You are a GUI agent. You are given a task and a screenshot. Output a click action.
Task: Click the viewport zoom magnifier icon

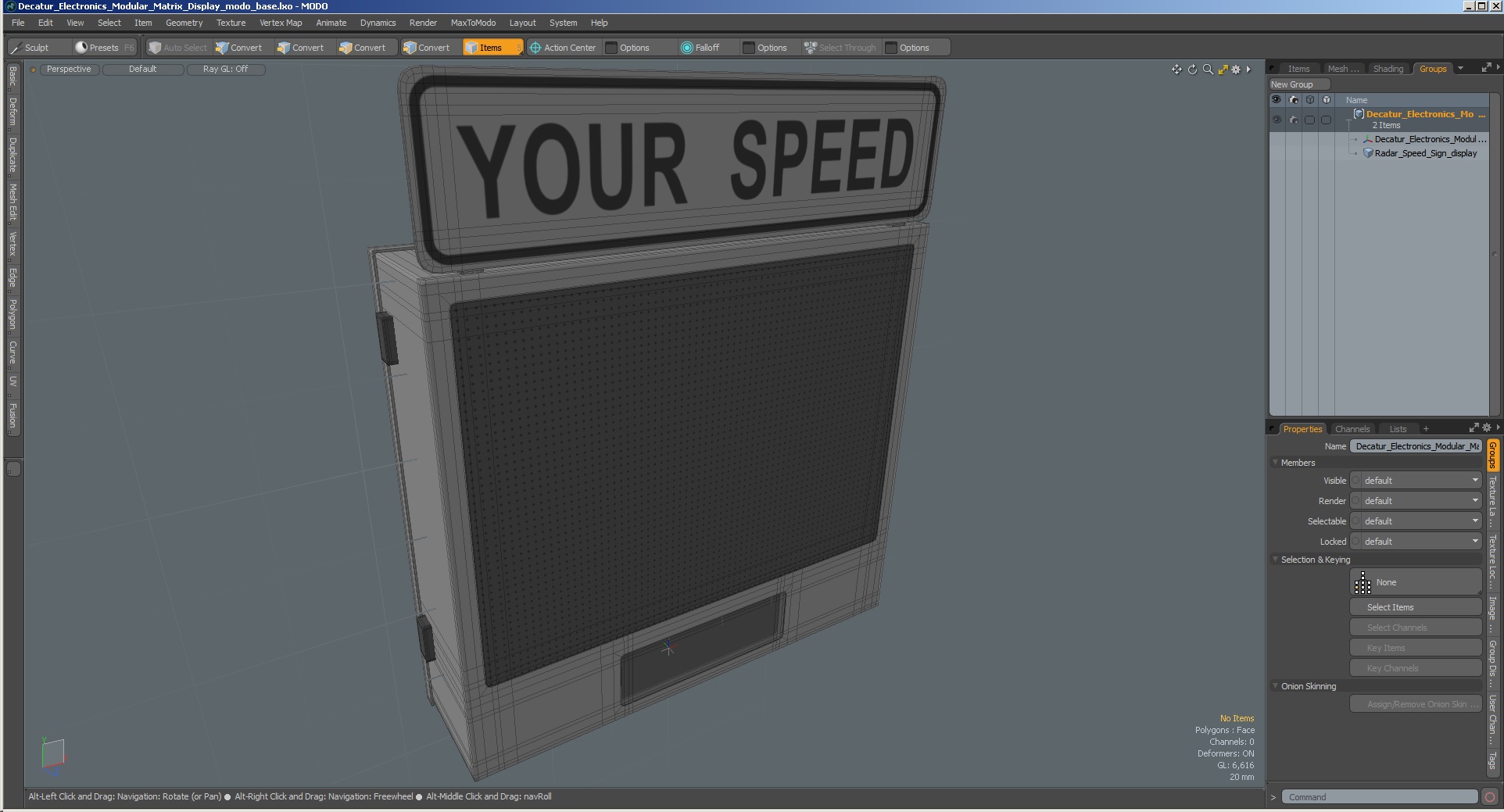(x=1208, y=70)
